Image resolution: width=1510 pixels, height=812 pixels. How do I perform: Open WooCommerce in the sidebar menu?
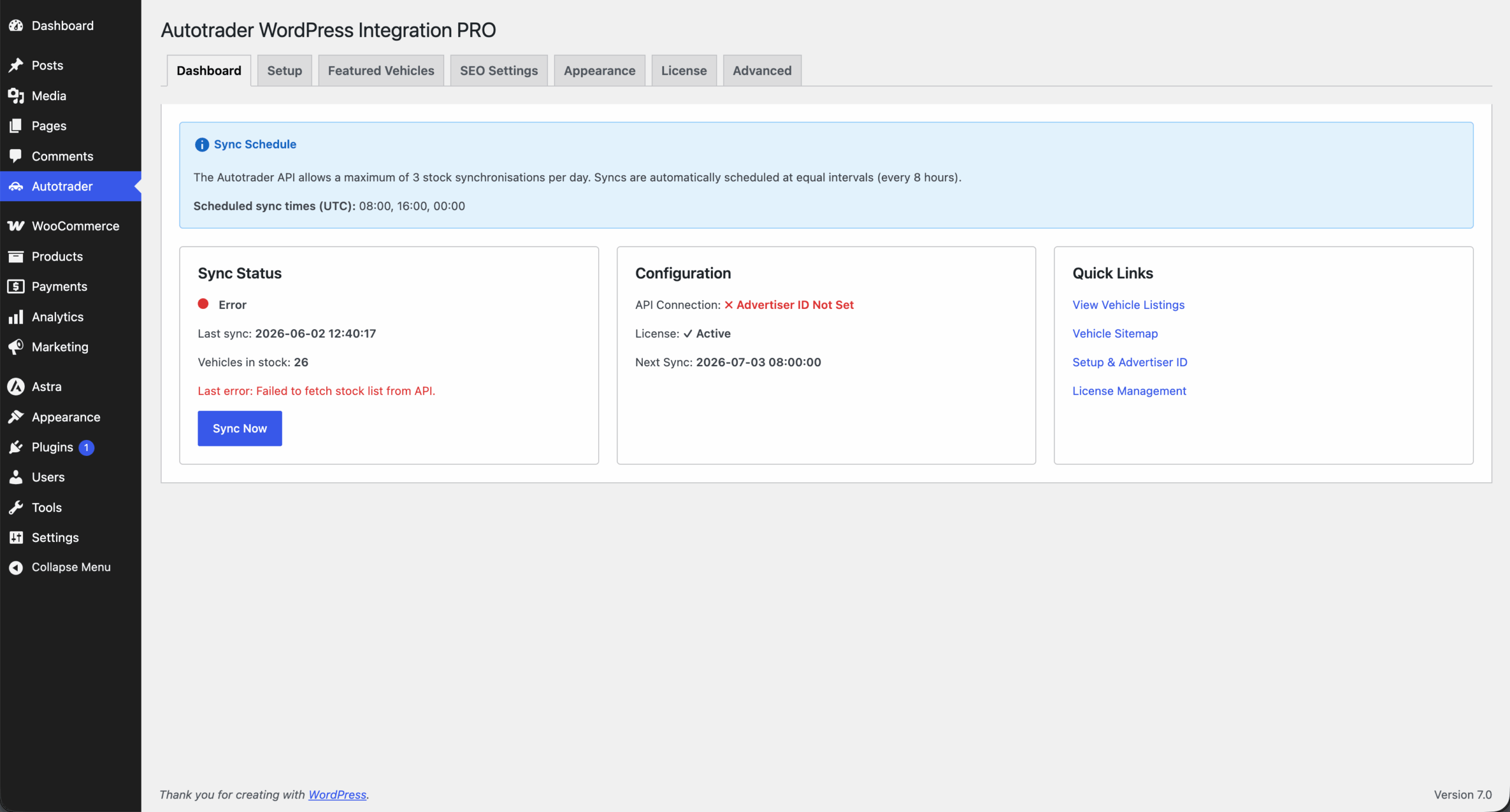(x=71, y=226)
